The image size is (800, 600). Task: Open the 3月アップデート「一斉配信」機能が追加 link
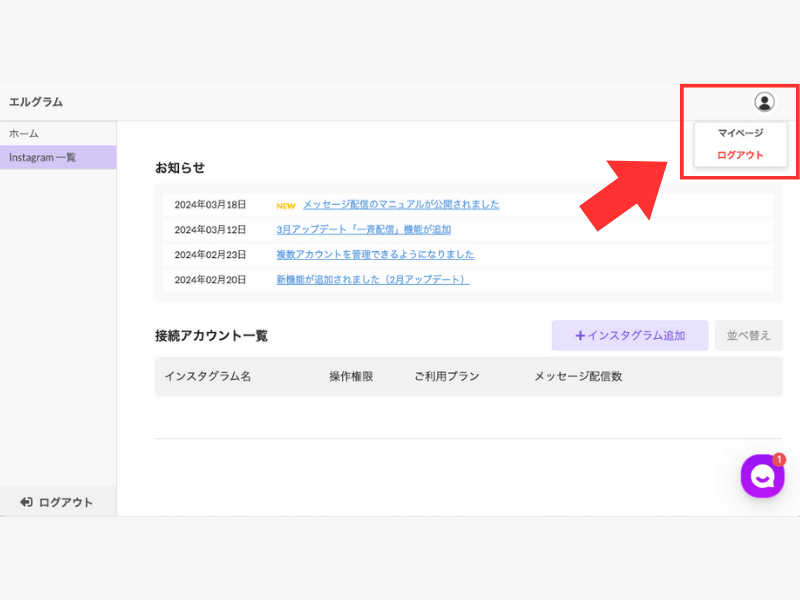pyautogui.click(x=364, y=230)
